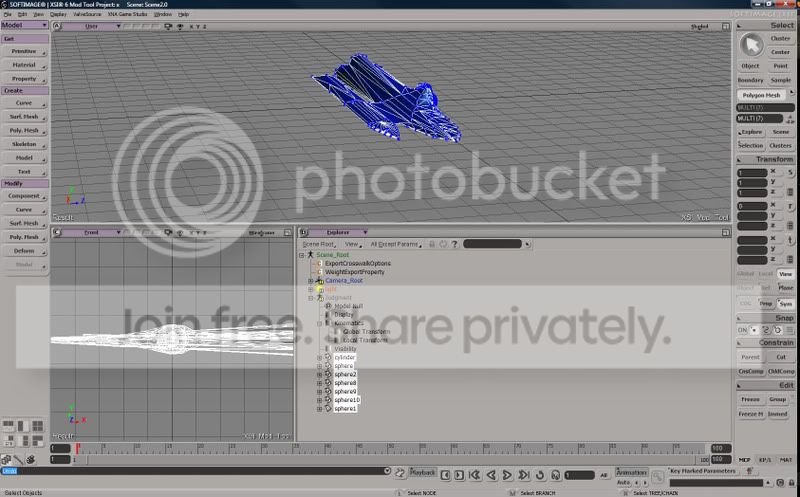
Task: Click the Freeze button
Action: (750, 399)
